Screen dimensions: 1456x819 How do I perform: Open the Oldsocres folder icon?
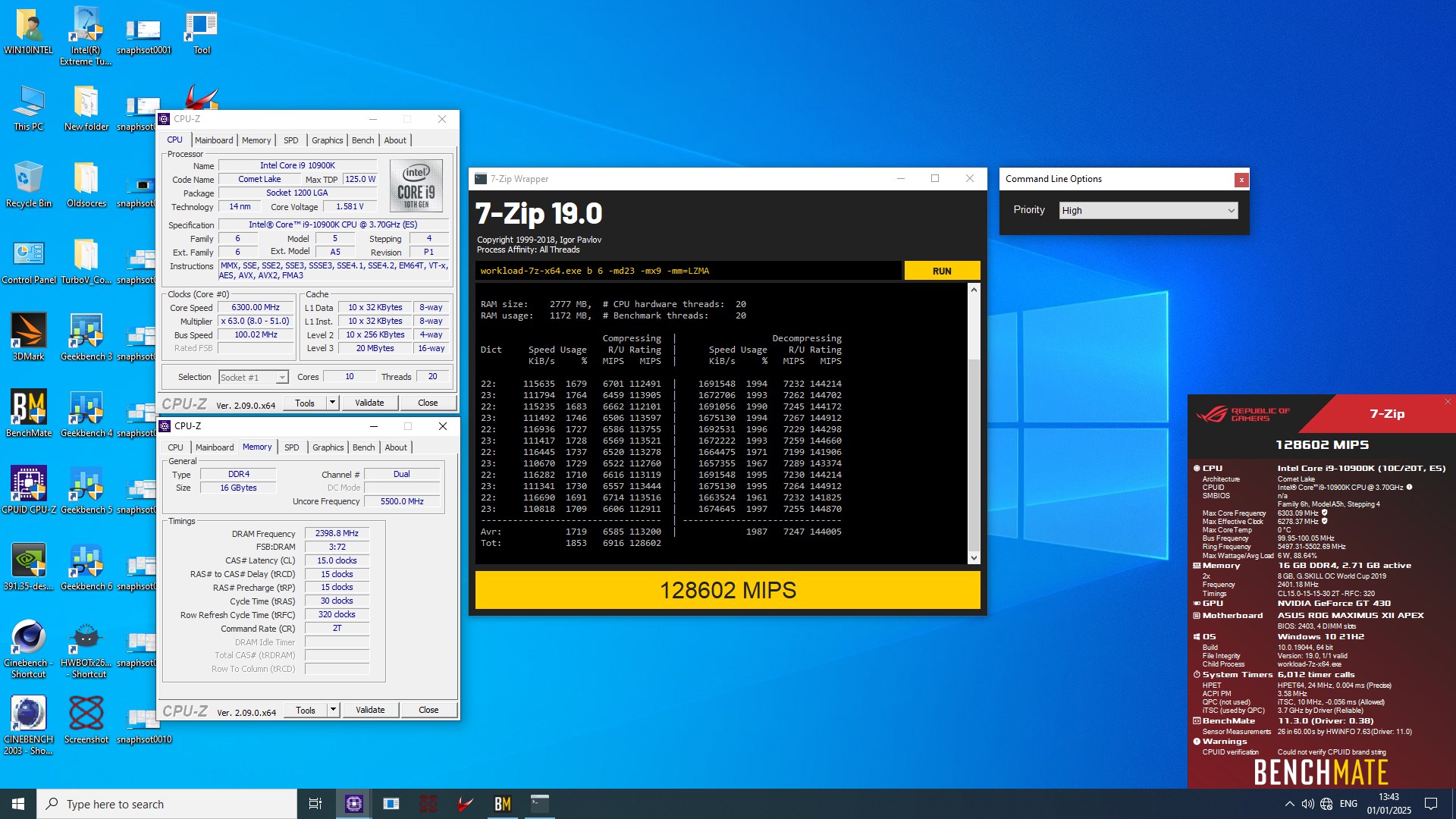(x=86, y=185)
